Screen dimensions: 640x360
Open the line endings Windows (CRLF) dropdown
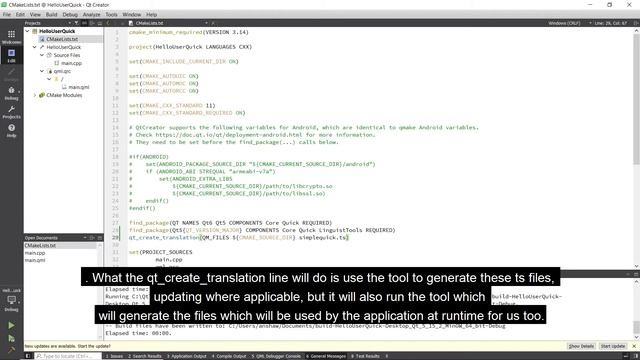point(570,23)
